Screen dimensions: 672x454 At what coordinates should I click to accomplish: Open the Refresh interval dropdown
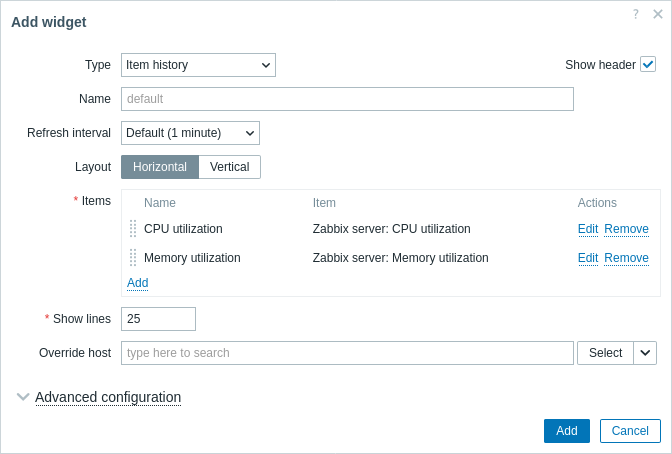pos(190,133)
